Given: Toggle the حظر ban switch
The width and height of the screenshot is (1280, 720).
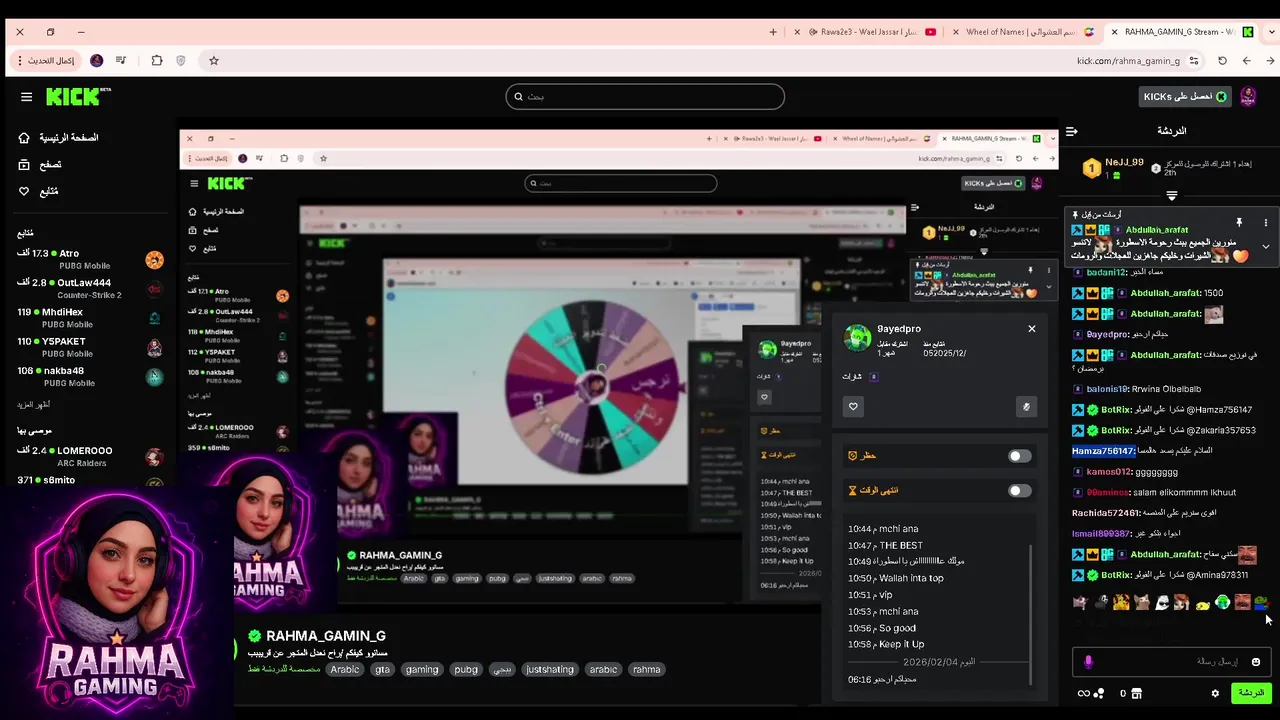Looking at the screenshot, I should pos(1019,456).
